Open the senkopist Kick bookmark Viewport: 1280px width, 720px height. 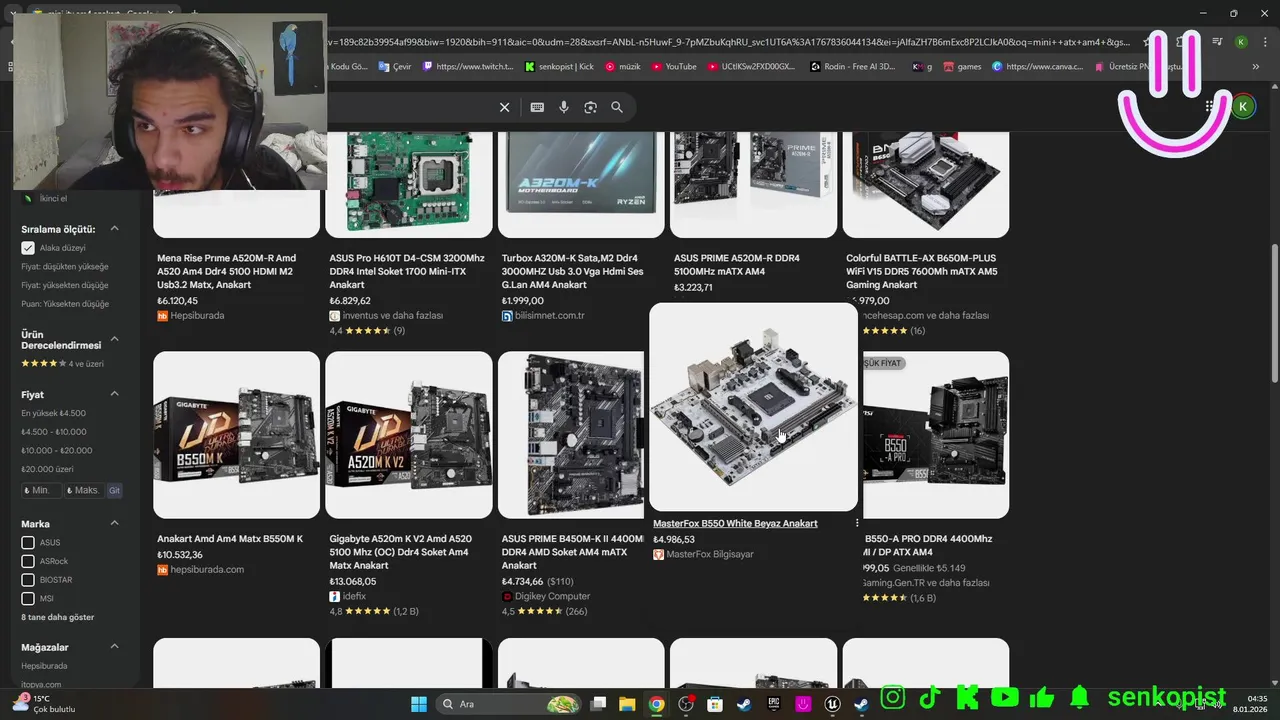(x=559, y=67)
